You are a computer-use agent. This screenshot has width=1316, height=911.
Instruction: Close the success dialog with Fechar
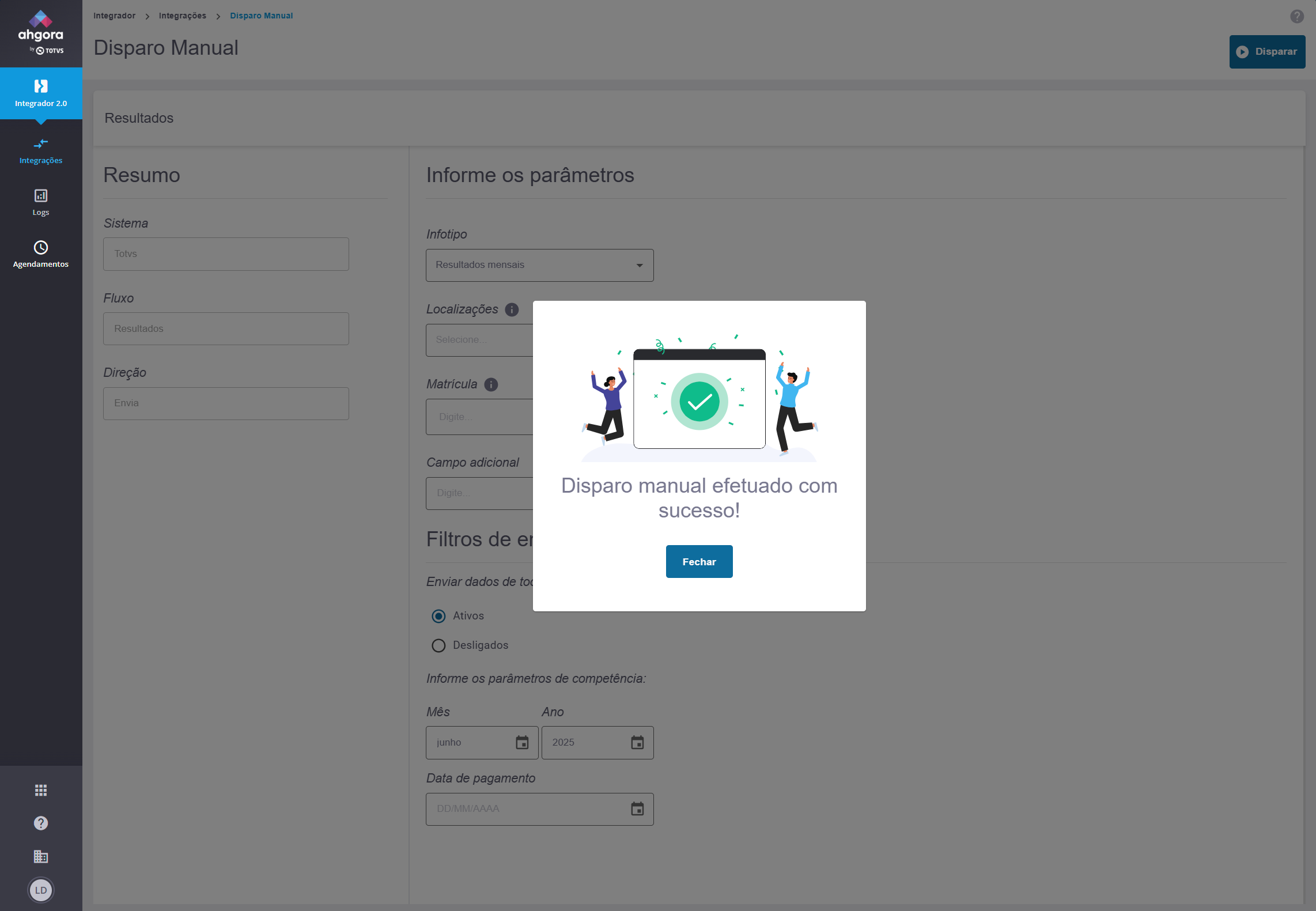pos(699,561)
